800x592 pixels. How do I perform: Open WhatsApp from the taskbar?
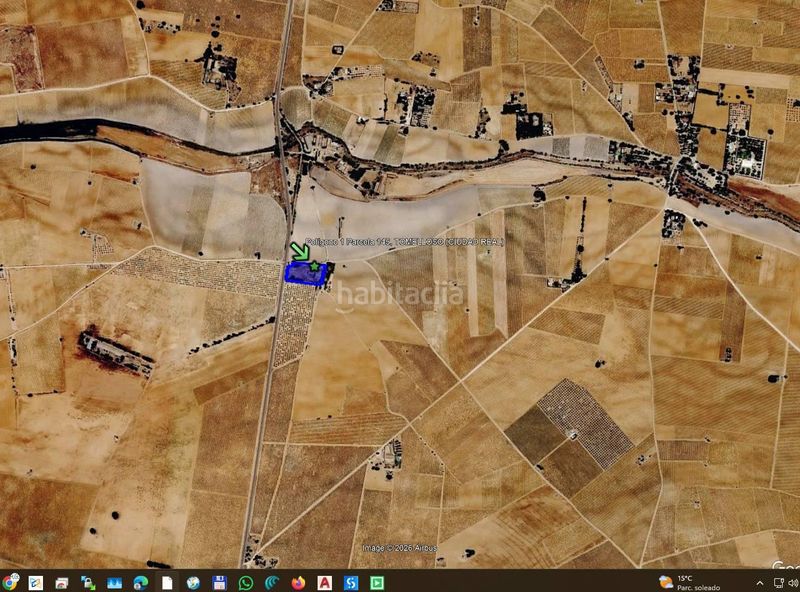[x=246, y=582]
